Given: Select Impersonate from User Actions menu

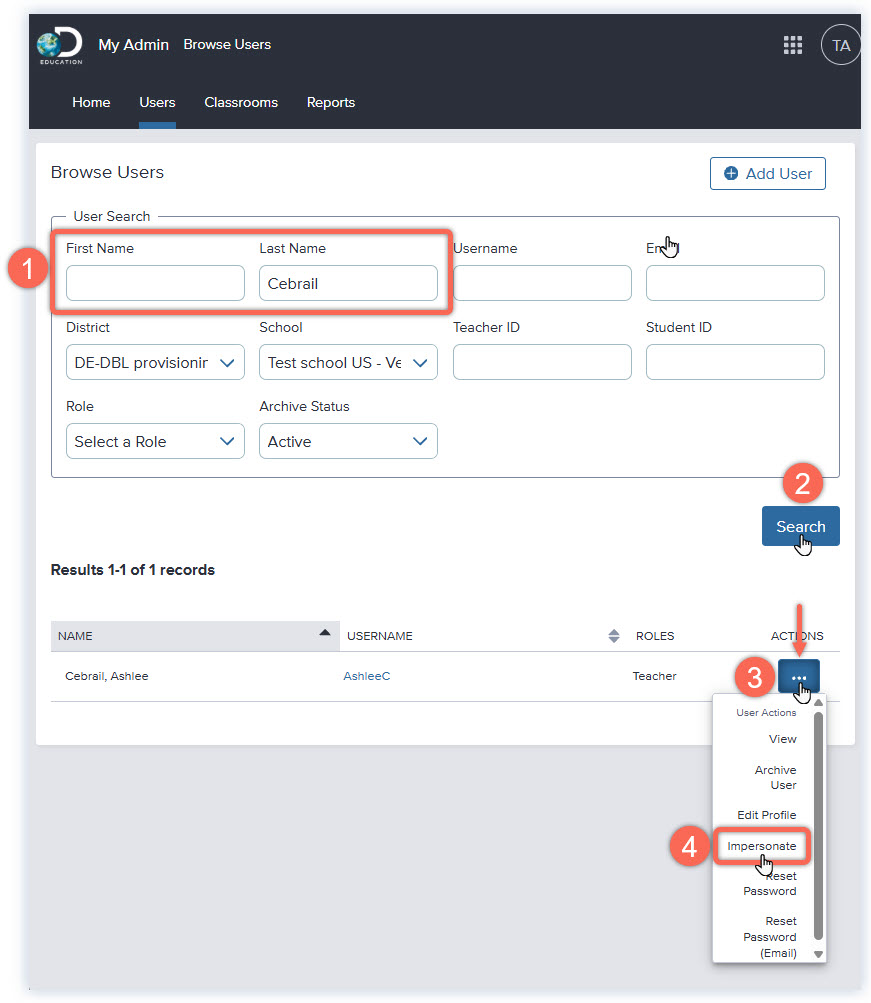Looking at the screenshot, I should (x=762, y=846).
